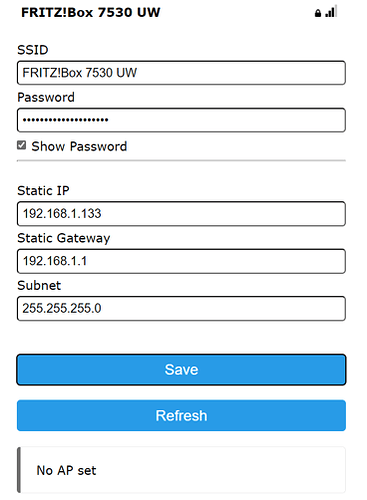Refresh the network list

tap(181, 415)
